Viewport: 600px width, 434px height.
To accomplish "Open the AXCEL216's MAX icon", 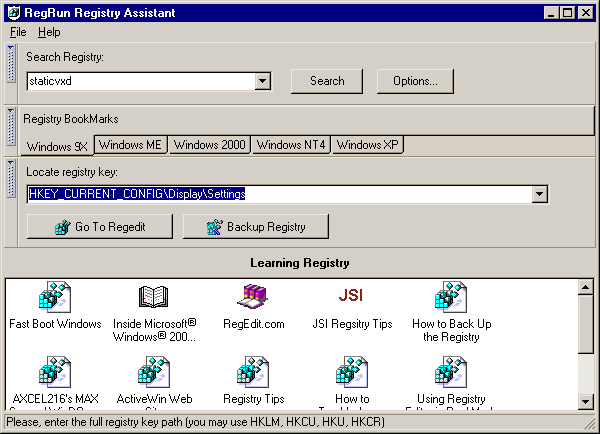I will pos(55,372).
